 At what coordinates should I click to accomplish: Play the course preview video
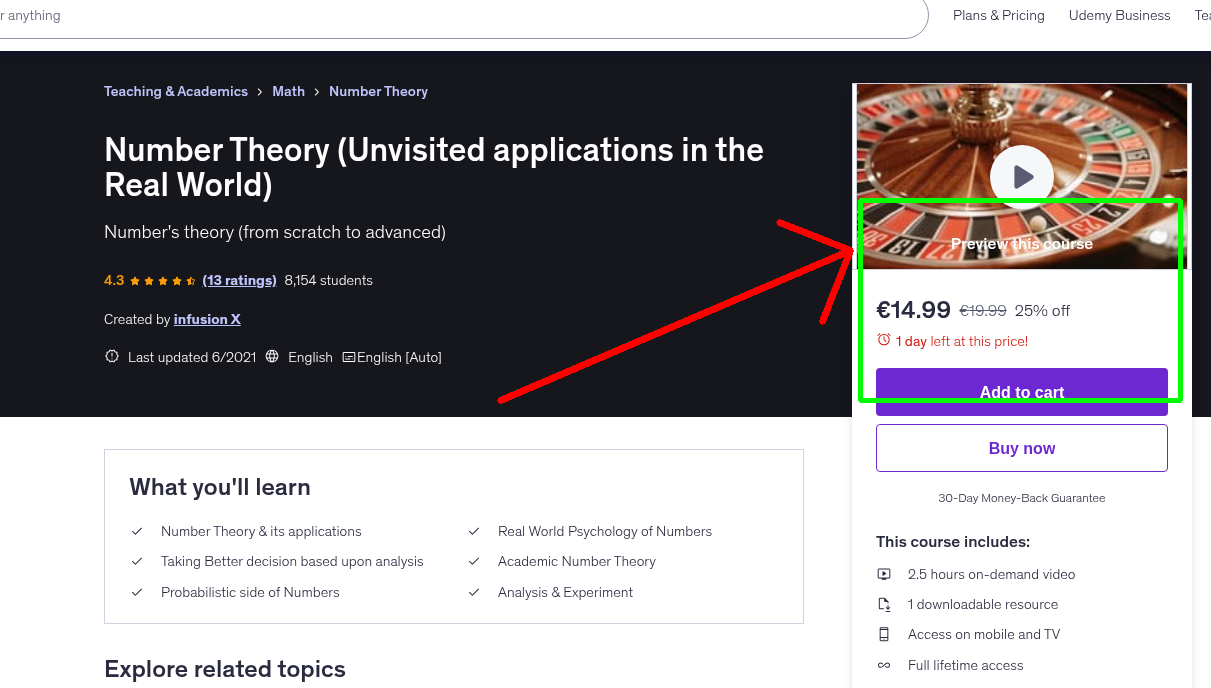[x=1021, y=177]
